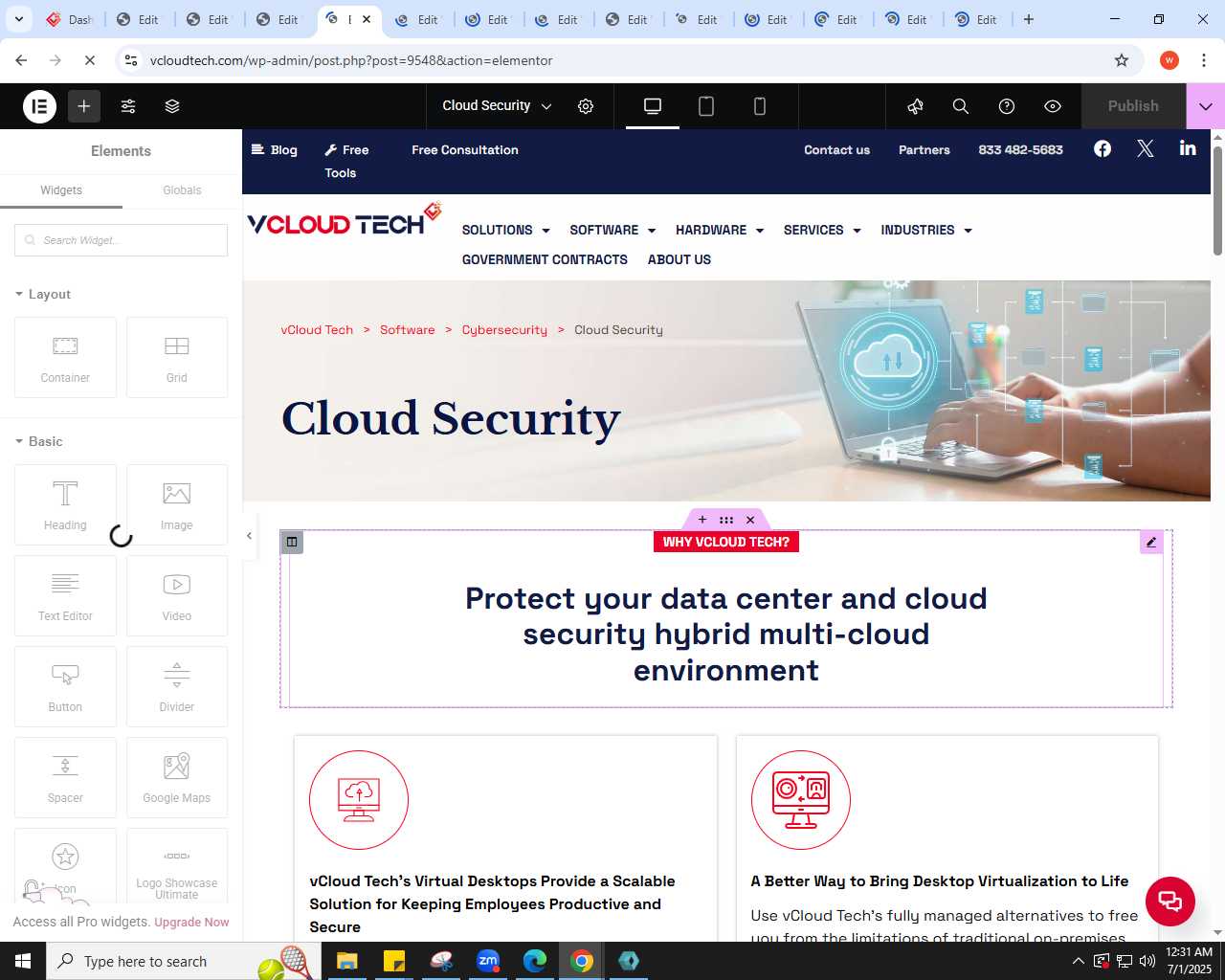Open the What's New announcement icon

[x=915, y=106]
